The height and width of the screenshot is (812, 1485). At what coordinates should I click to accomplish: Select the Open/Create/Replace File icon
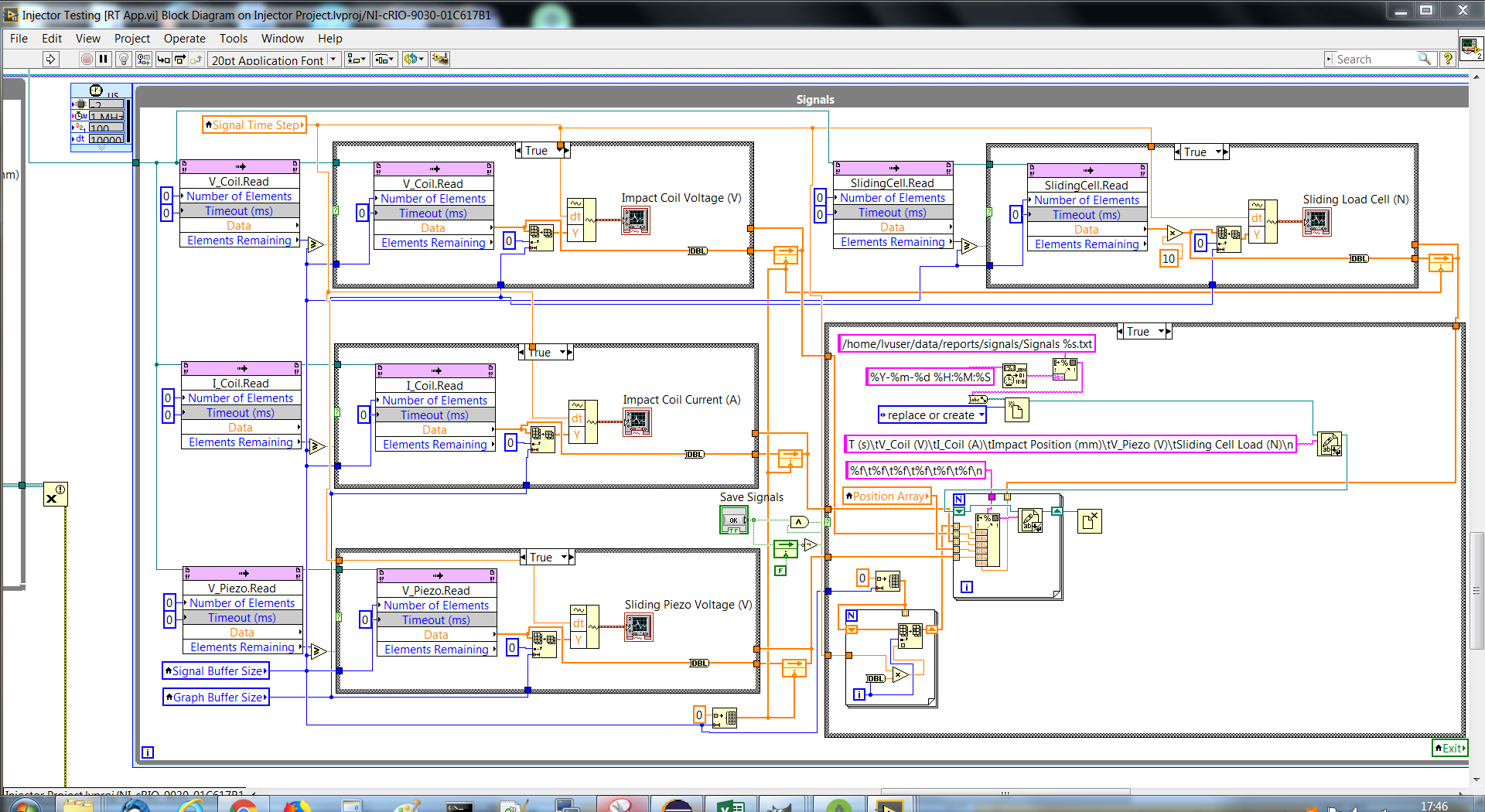click(1016, 410)
